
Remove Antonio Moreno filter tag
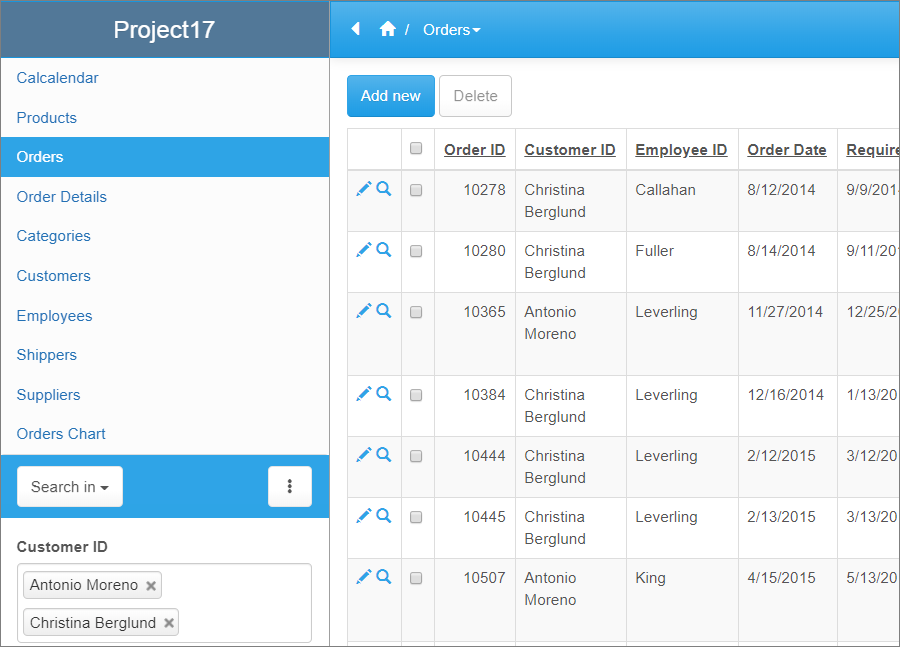click(x=151, y=586)
